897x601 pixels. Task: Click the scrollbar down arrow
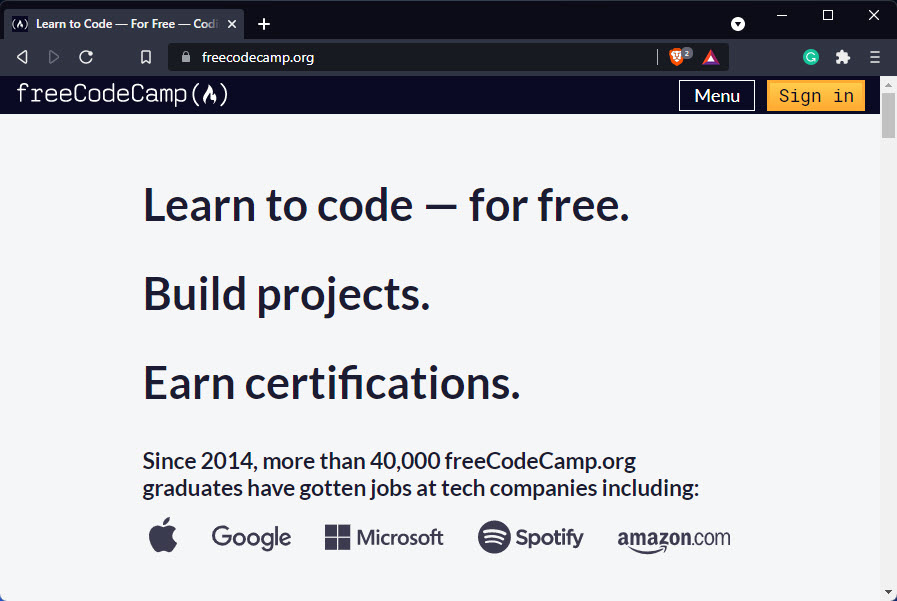tap(888, 593)
